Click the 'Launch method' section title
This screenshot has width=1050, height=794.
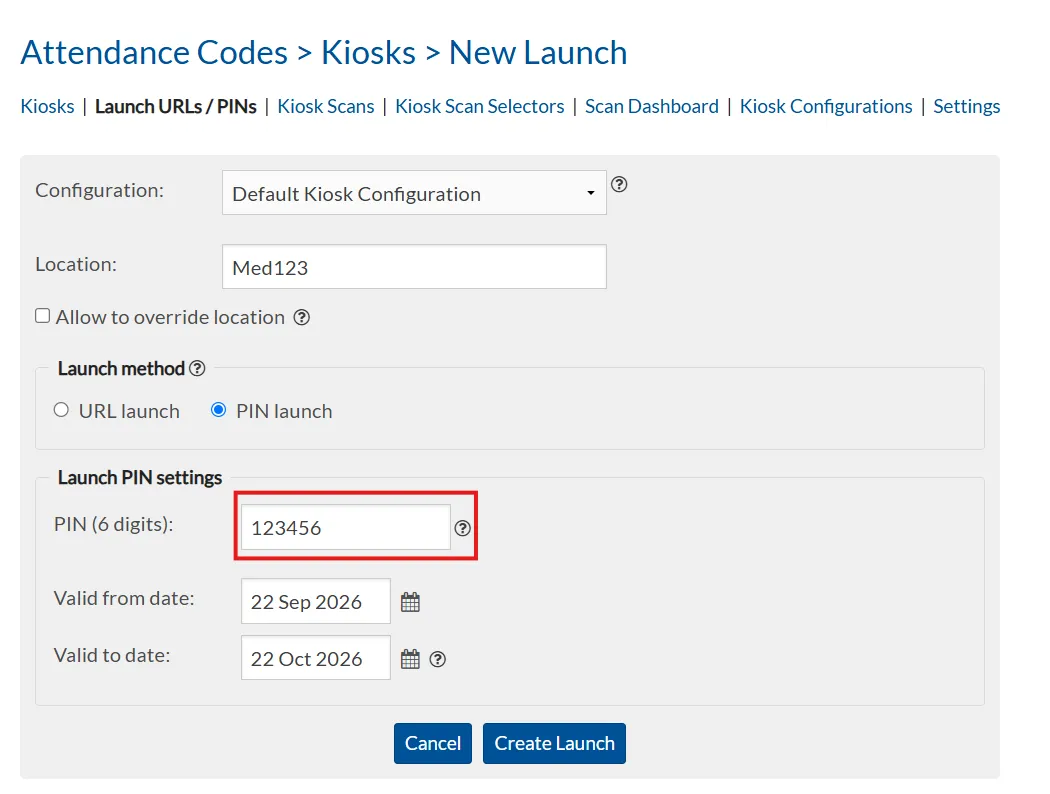pyautogui.click(x=121, y=369)
